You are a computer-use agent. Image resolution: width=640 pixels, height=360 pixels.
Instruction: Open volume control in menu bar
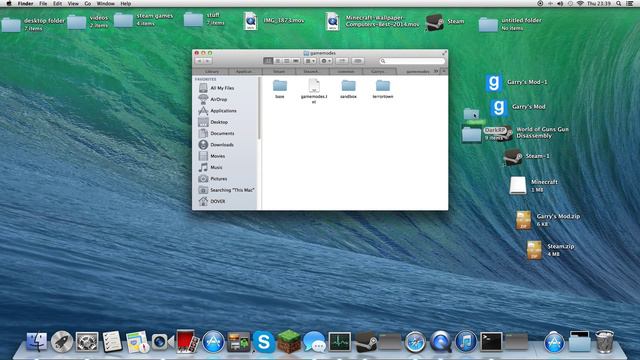pos(560,3)
